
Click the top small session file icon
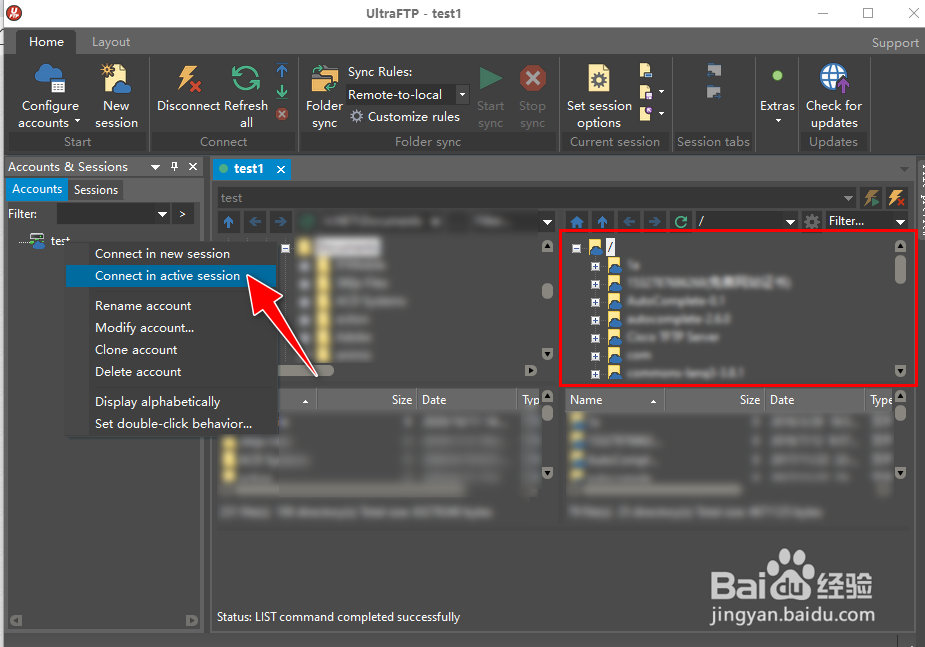pyautogui.click(x=646, y=71)
